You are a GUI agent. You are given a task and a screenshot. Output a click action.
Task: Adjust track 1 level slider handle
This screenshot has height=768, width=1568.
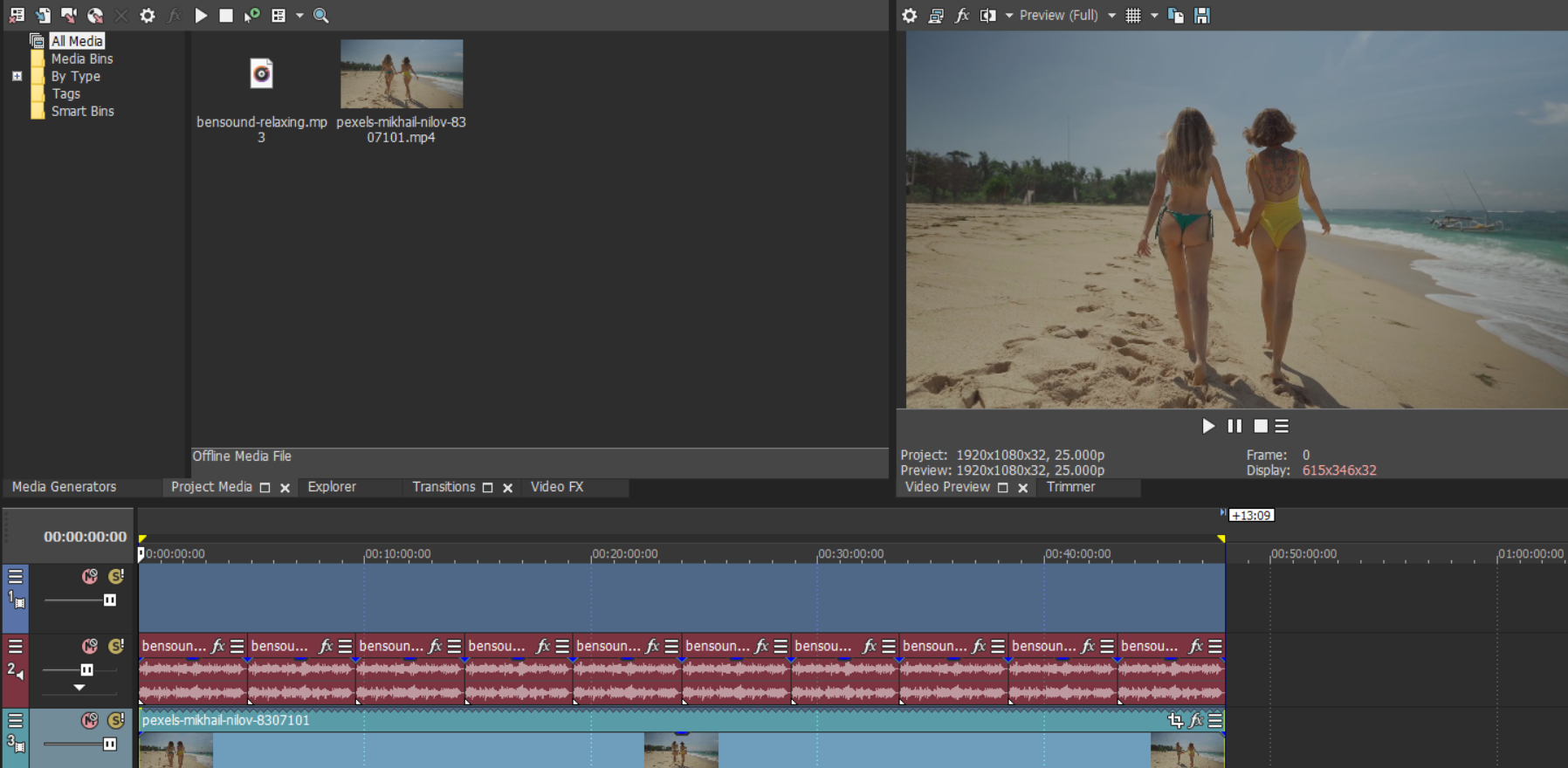coord(110,600)
